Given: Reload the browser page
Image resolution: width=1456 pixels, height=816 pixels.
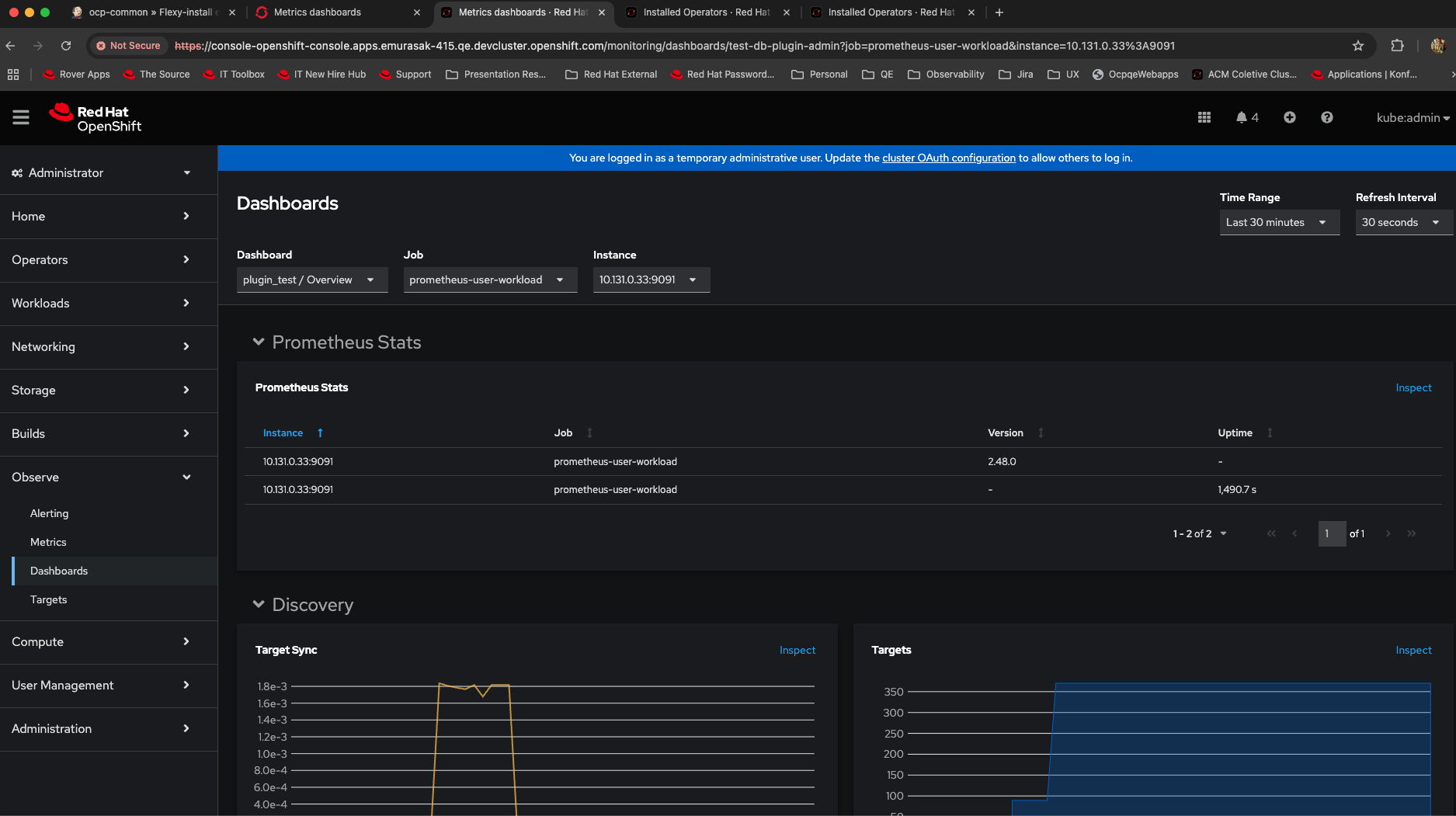Looking at the screenshot, I should click(66, 46).
